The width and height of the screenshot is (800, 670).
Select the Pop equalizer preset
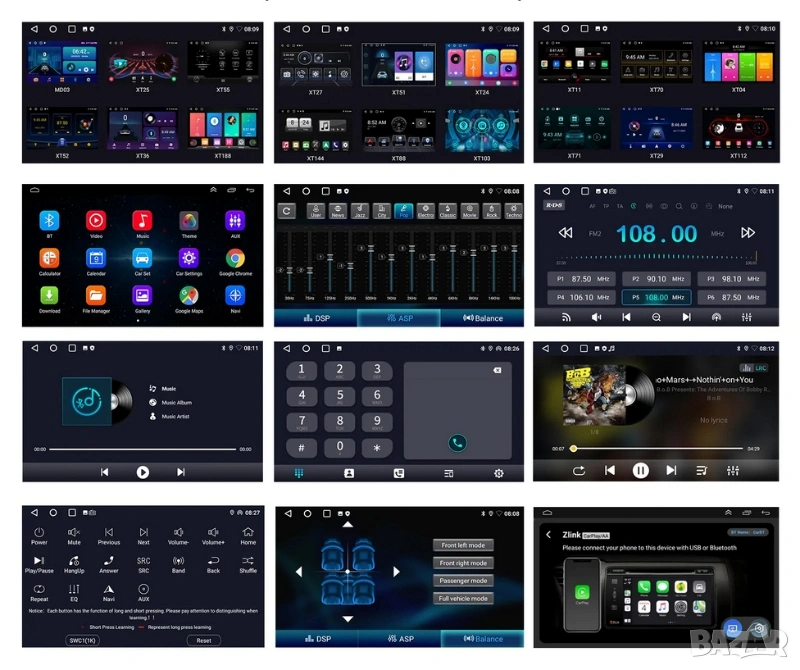point(404,211)
